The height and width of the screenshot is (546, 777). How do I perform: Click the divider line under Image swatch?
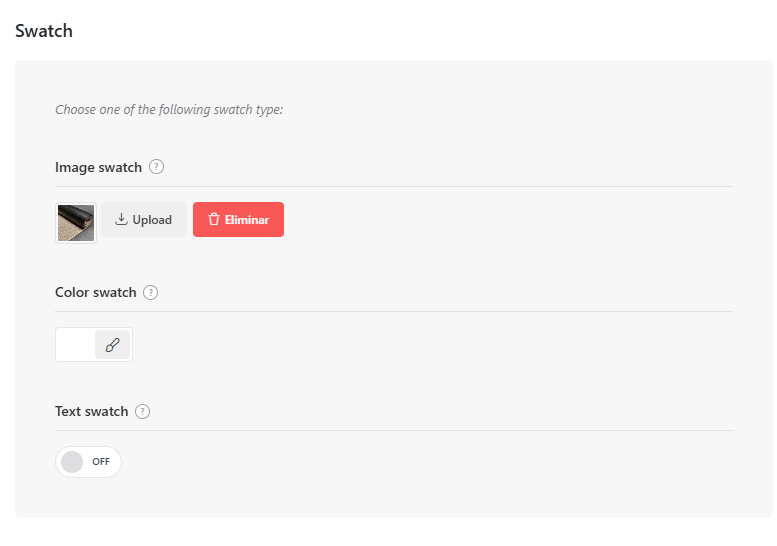(x=394, y=187)
